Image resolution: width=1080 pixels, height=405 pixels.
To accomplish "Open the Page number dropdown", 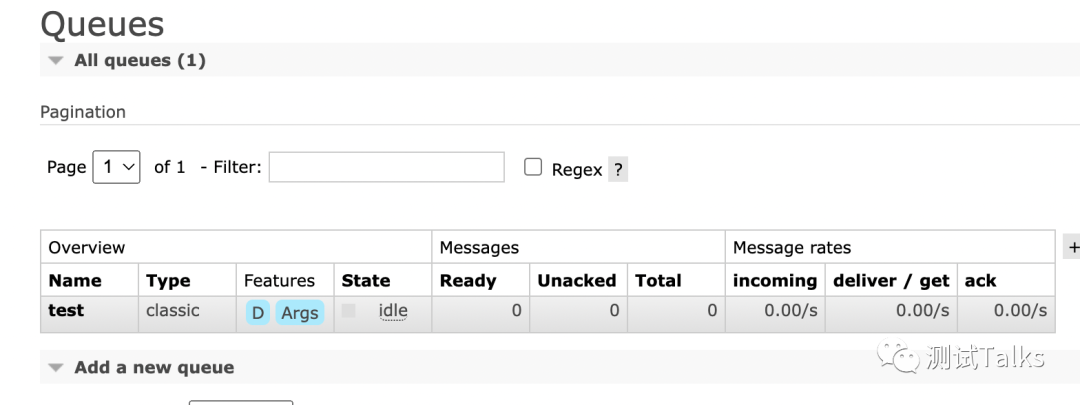I will [x=117, y=167].
